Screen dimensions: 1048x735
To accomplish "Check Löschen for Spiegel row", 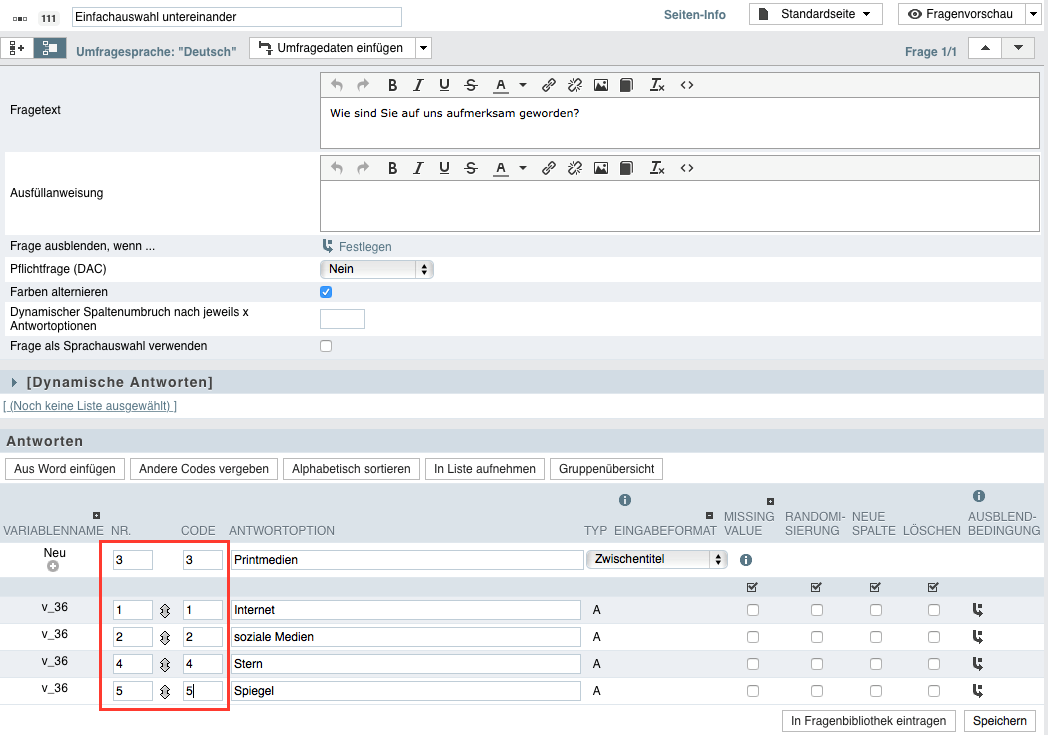I will pyautogui.click(x=934, y=691).
